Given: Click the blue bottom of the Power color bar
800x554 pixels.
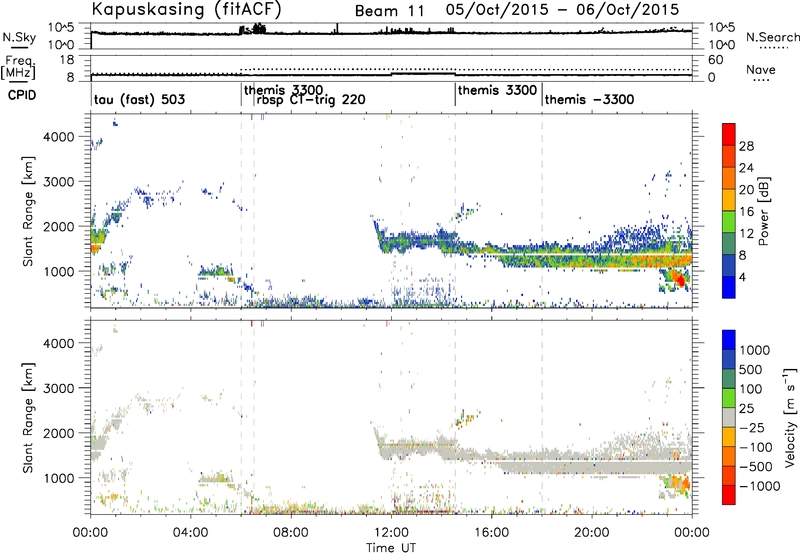Looking at the screenshot, I should point(729,287).
